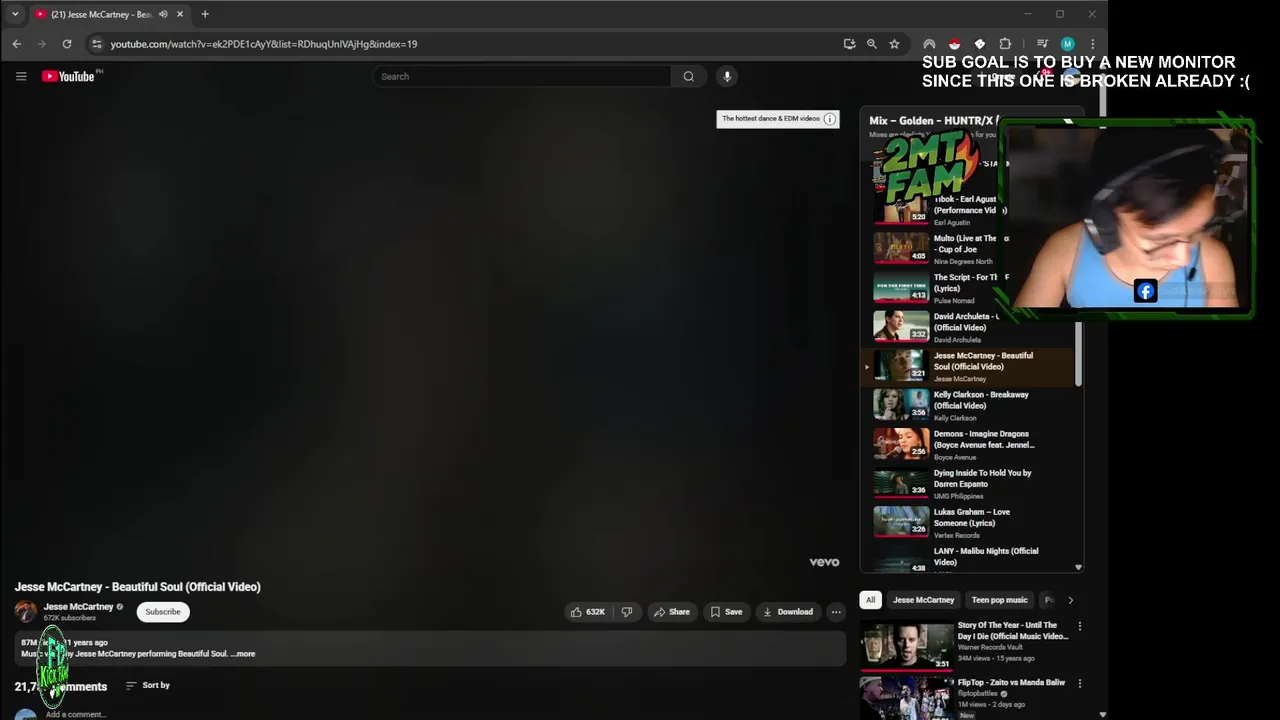View site information icon beside the URL

point(96,44)
